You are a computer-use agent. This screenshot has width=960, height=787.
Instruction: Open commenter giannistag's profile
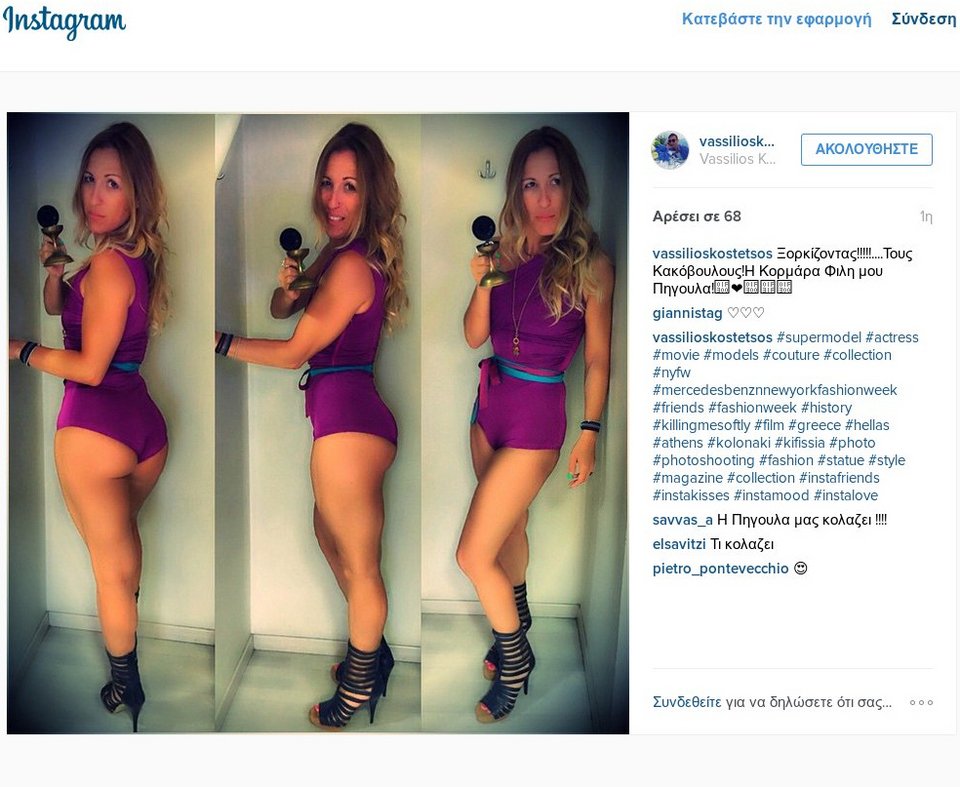688,313
